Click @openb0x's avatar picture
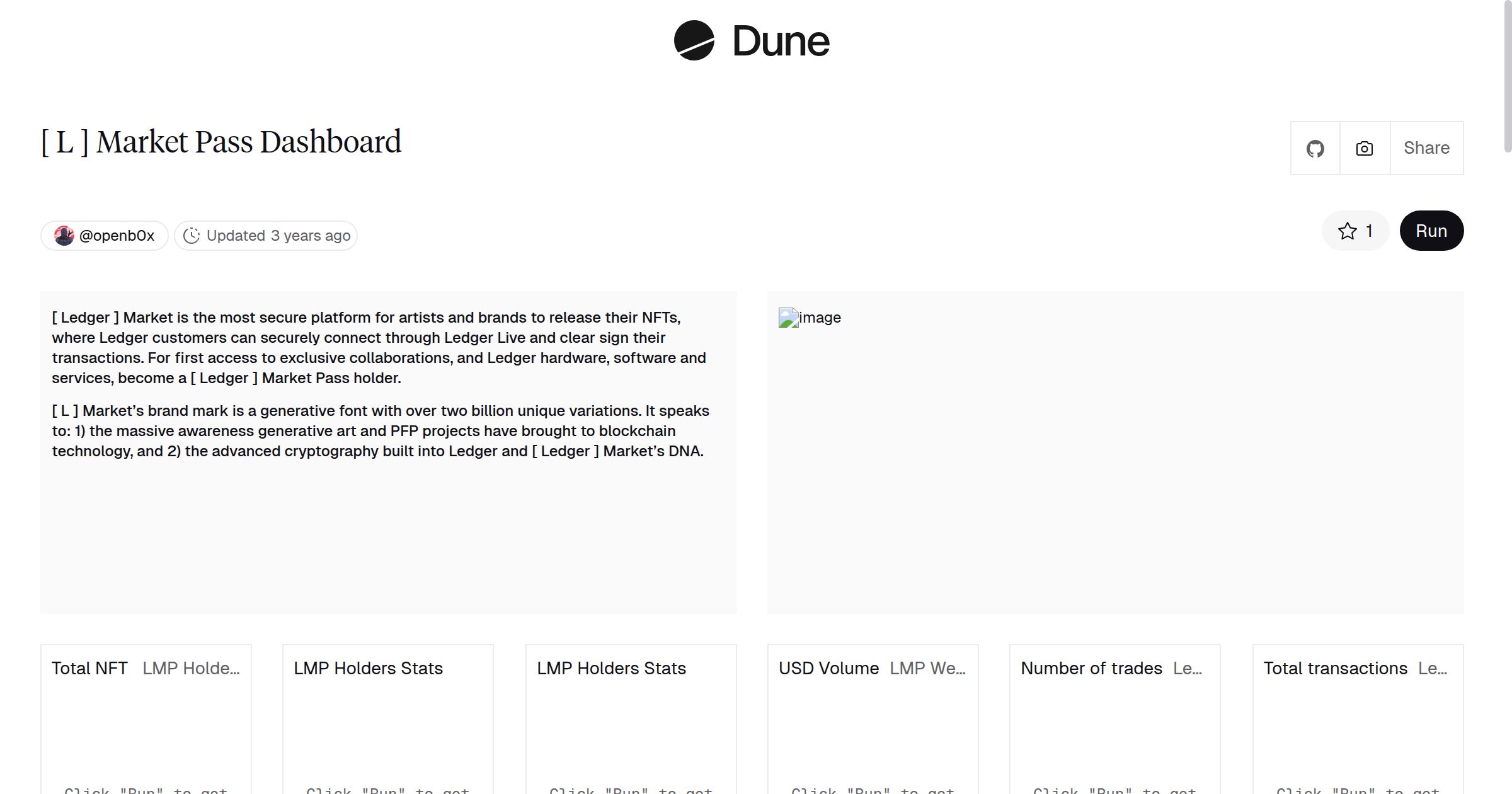Viewport: 1512px width, 794px height. click(x=65, y=235)
